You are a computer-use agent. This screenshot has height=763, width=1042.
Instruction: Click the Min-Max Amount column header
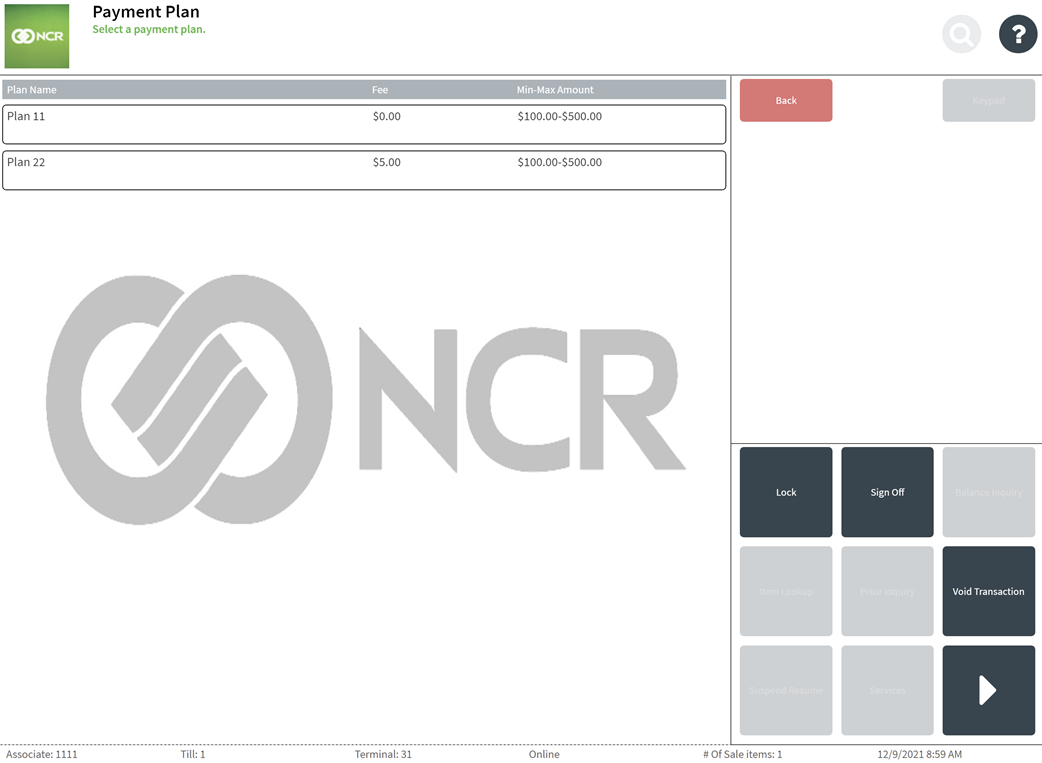(x=555, y=90)
